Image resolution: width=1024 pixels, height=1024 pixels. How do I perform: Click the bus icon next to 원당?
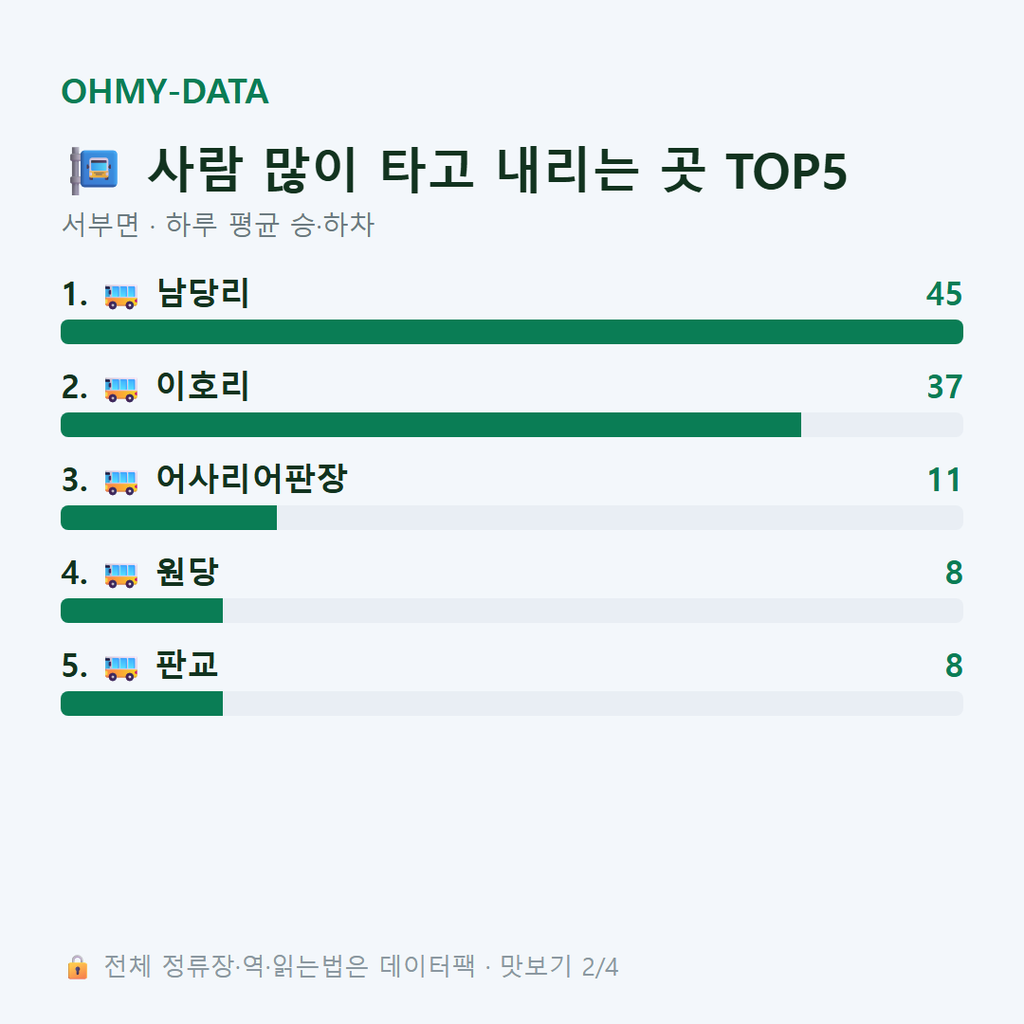tap(121, 575)
